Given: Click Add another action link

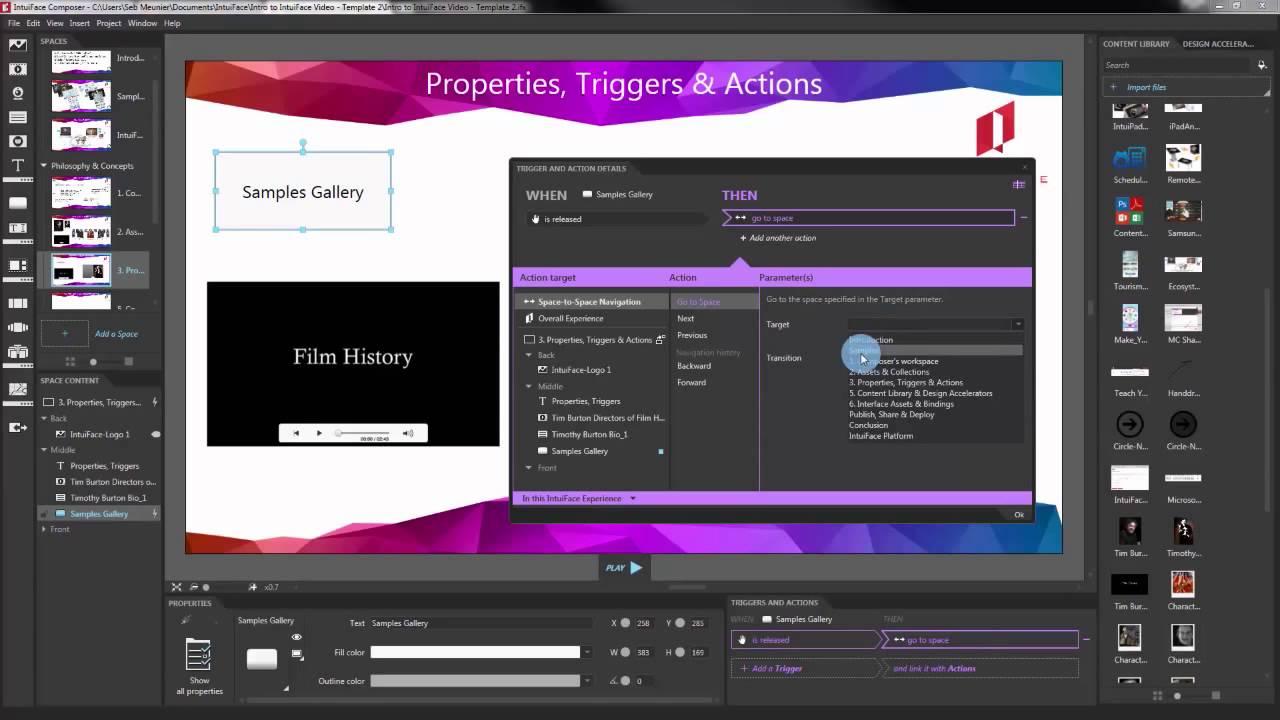Looking at the screenshot, I should (778, 238).
